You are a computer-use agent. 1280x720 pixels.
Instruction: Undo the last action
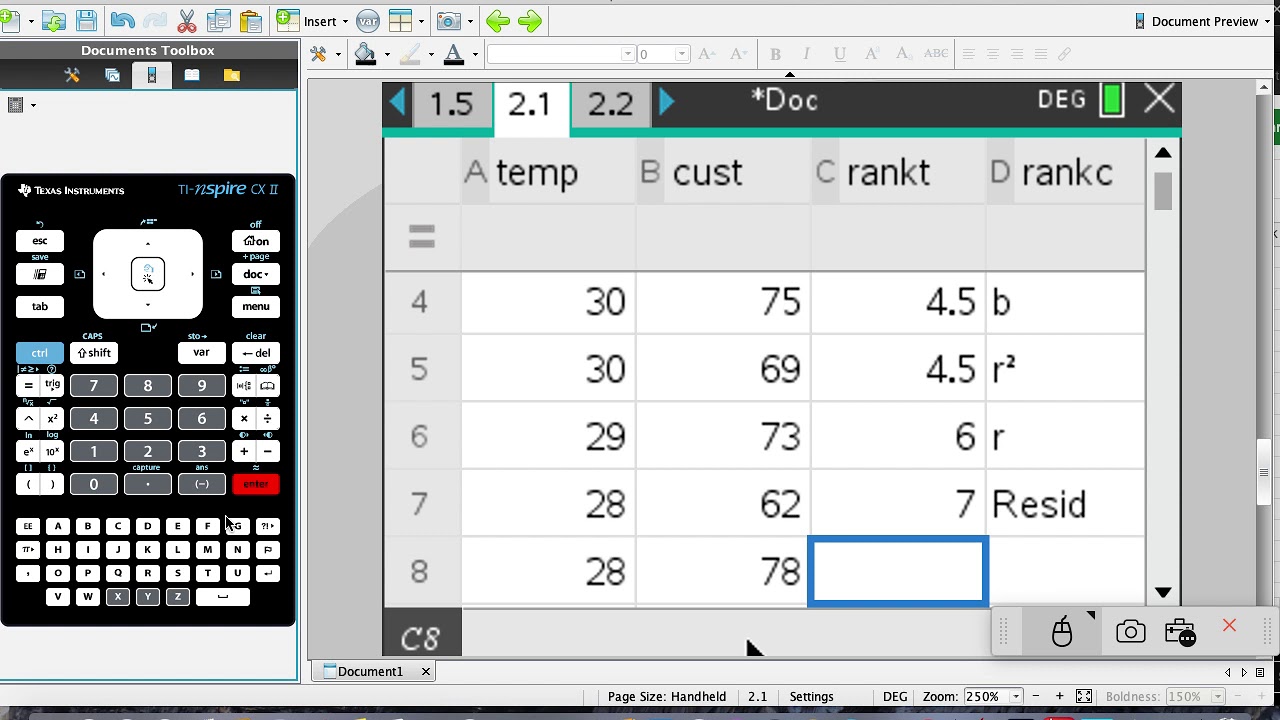point(122,21)
